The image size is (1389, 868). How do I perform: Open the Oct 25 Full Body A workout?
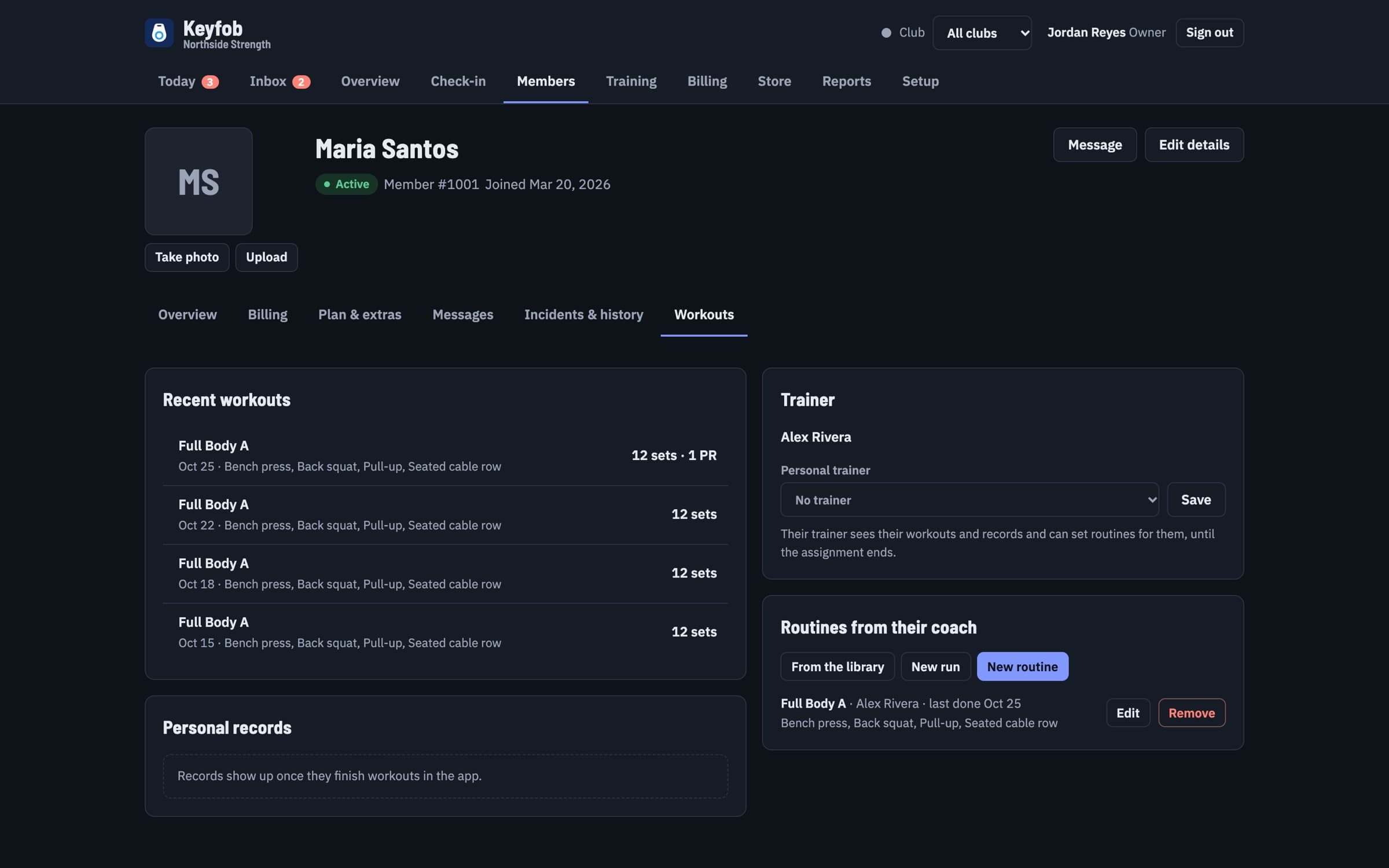point(445,455)
